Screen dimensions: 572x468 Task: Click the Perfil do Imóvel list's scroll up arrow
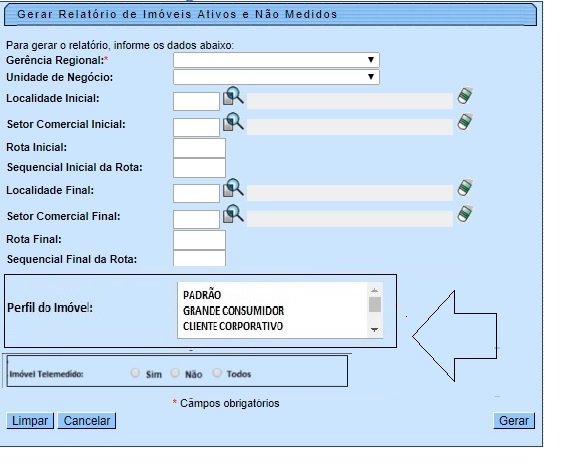click(x=375, y=291)
